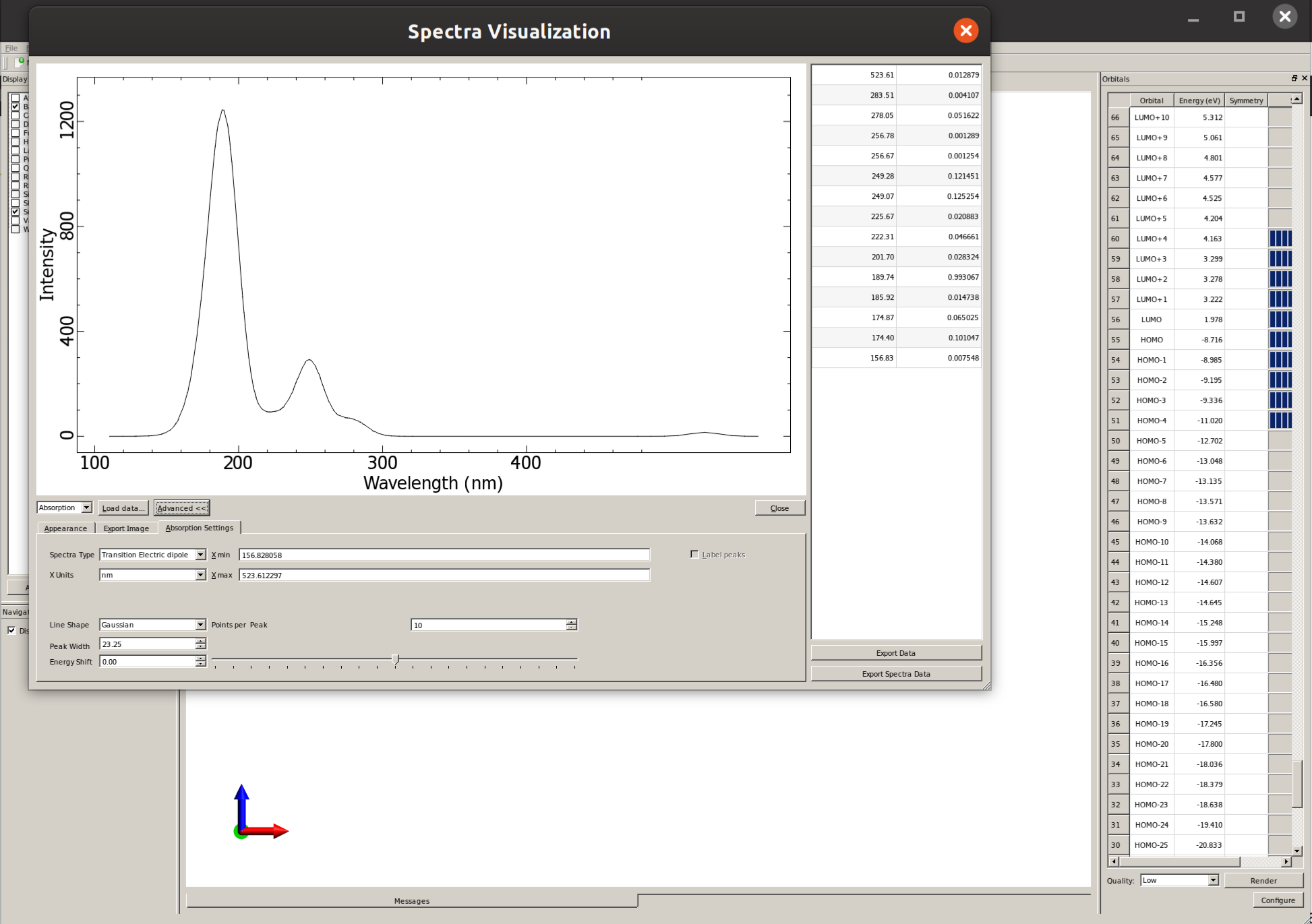This screenshot has width=1312, height=924.
Task: Click the orbitals table scroll-right arrow
Action: 1286,861
